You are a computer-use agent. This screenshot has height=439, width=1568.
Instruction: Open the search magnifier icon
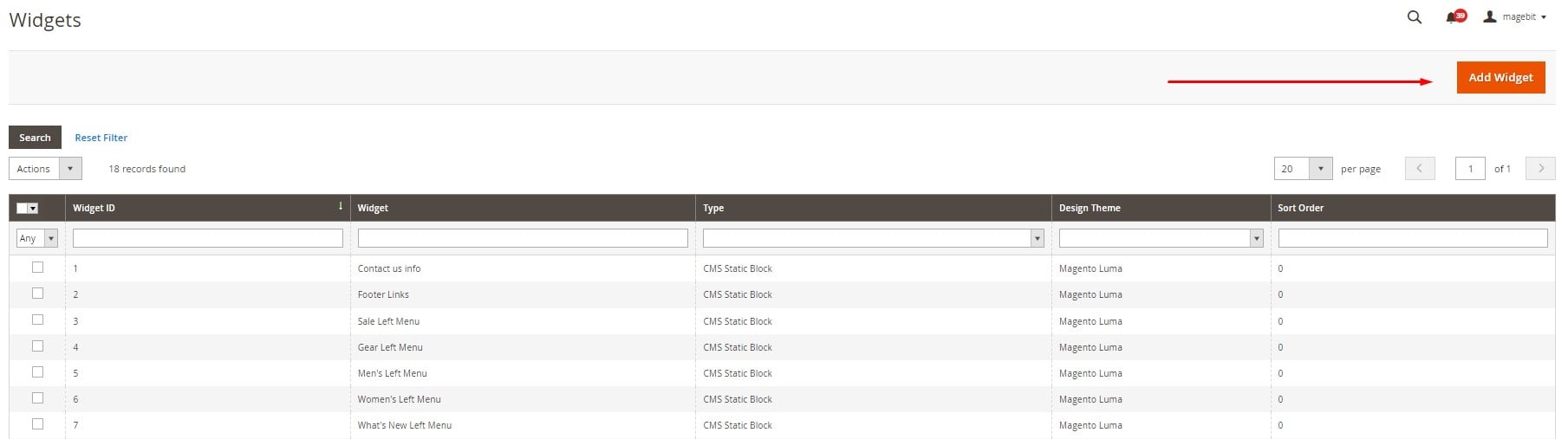tap(1414, 17)
